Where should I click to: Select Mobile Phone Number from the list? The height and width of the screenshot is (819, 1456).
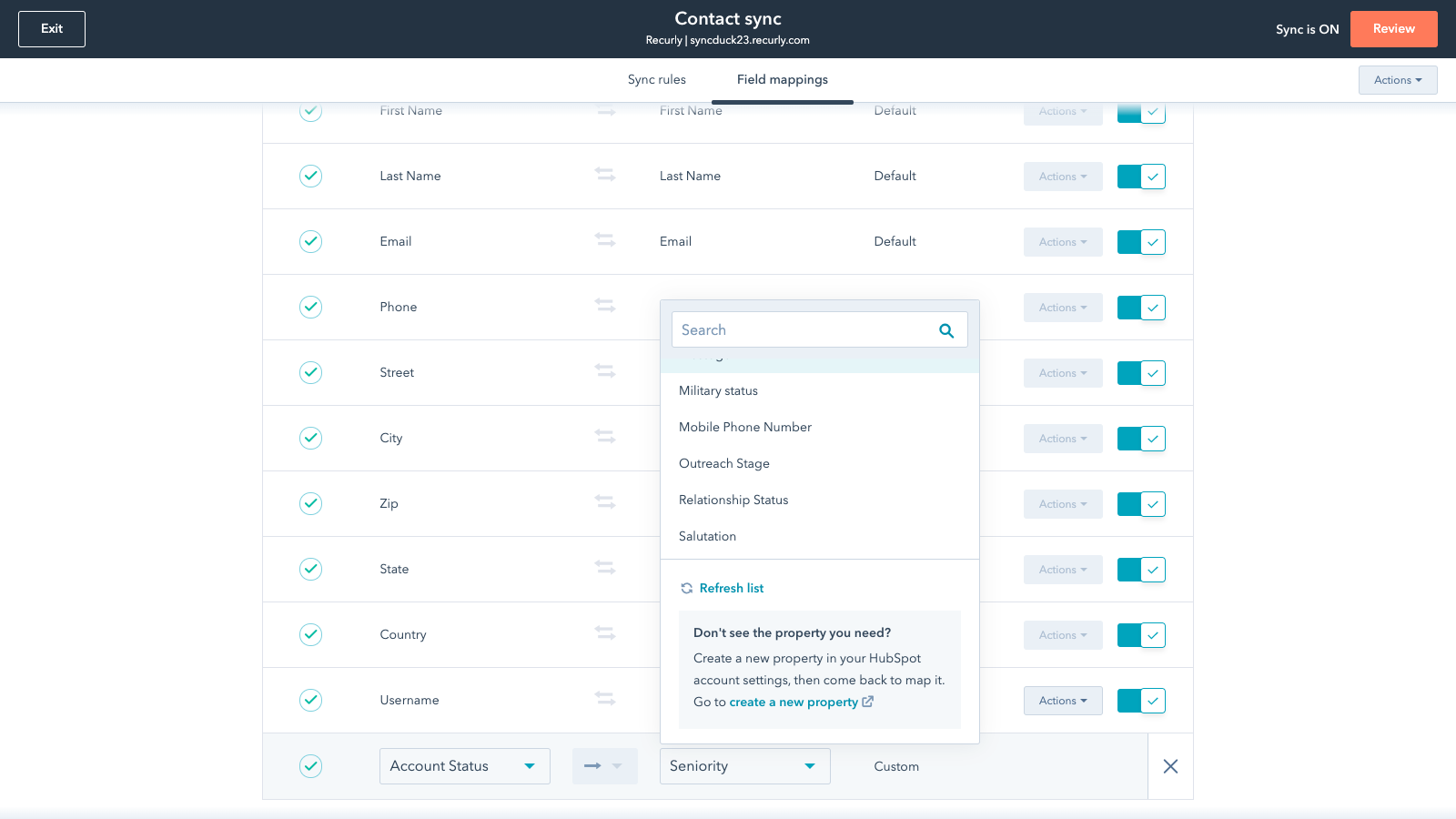745,427
